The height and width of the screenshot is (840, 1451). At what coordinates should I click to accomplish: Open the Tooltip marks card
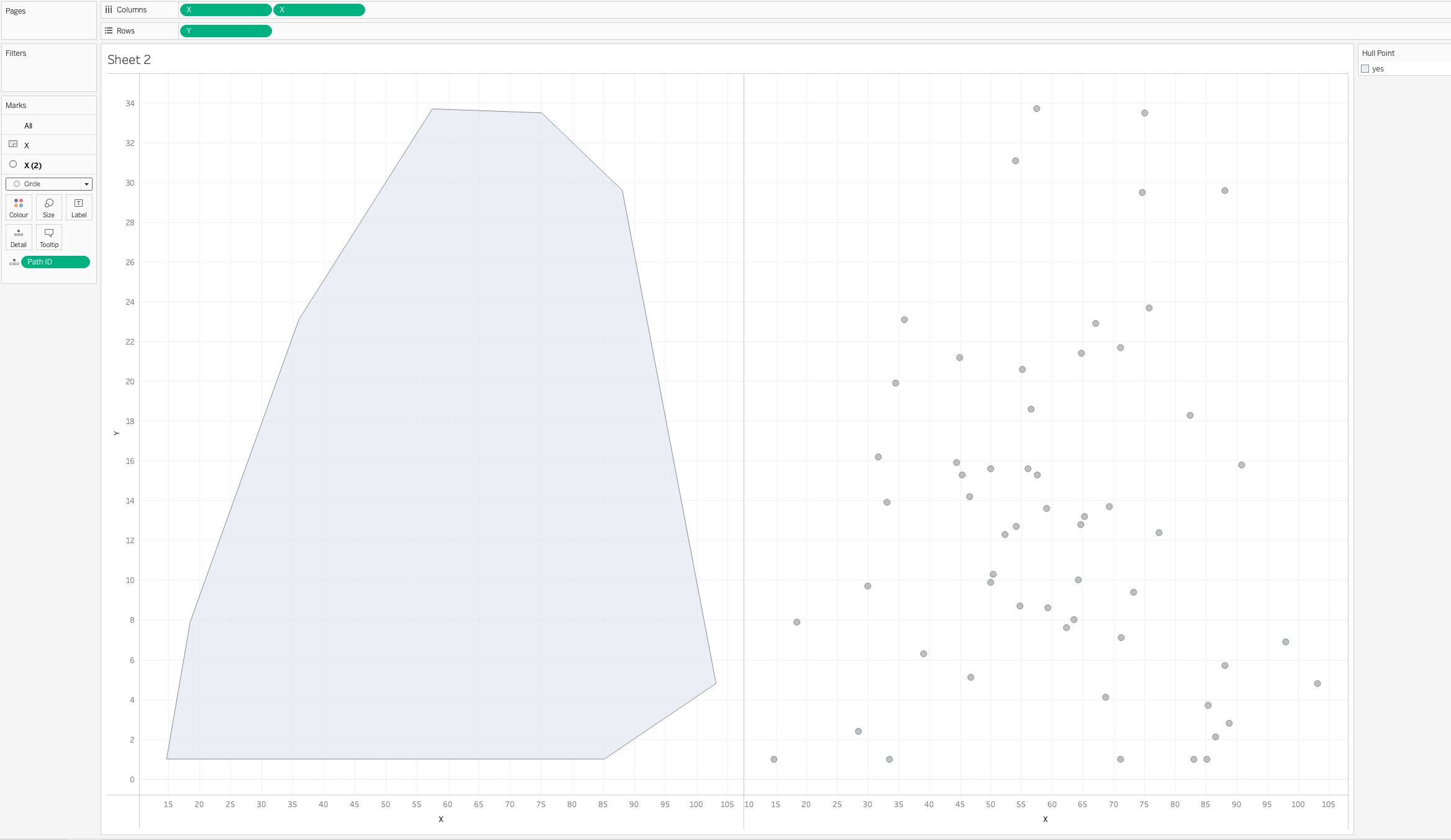(x=48, y=237)
